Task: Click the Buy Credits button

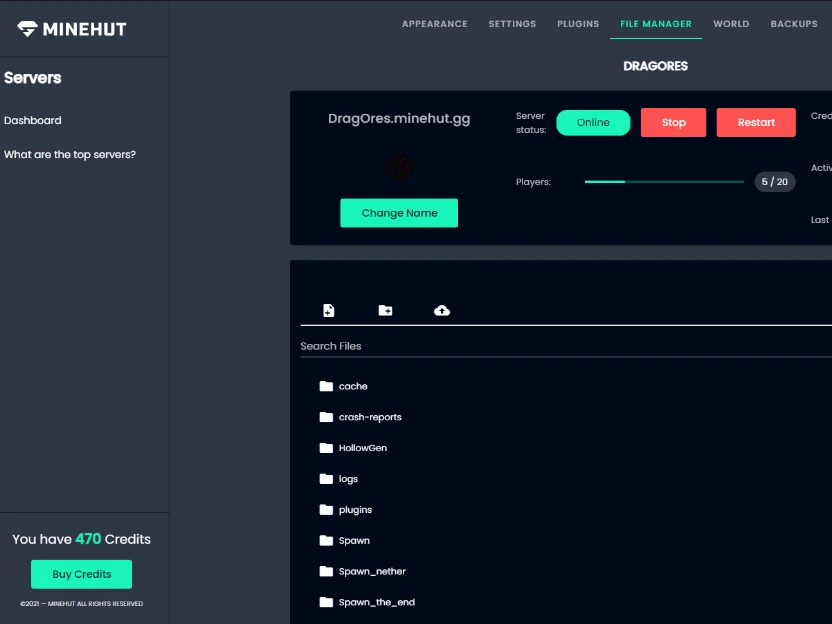Action: tap(82, 574)
